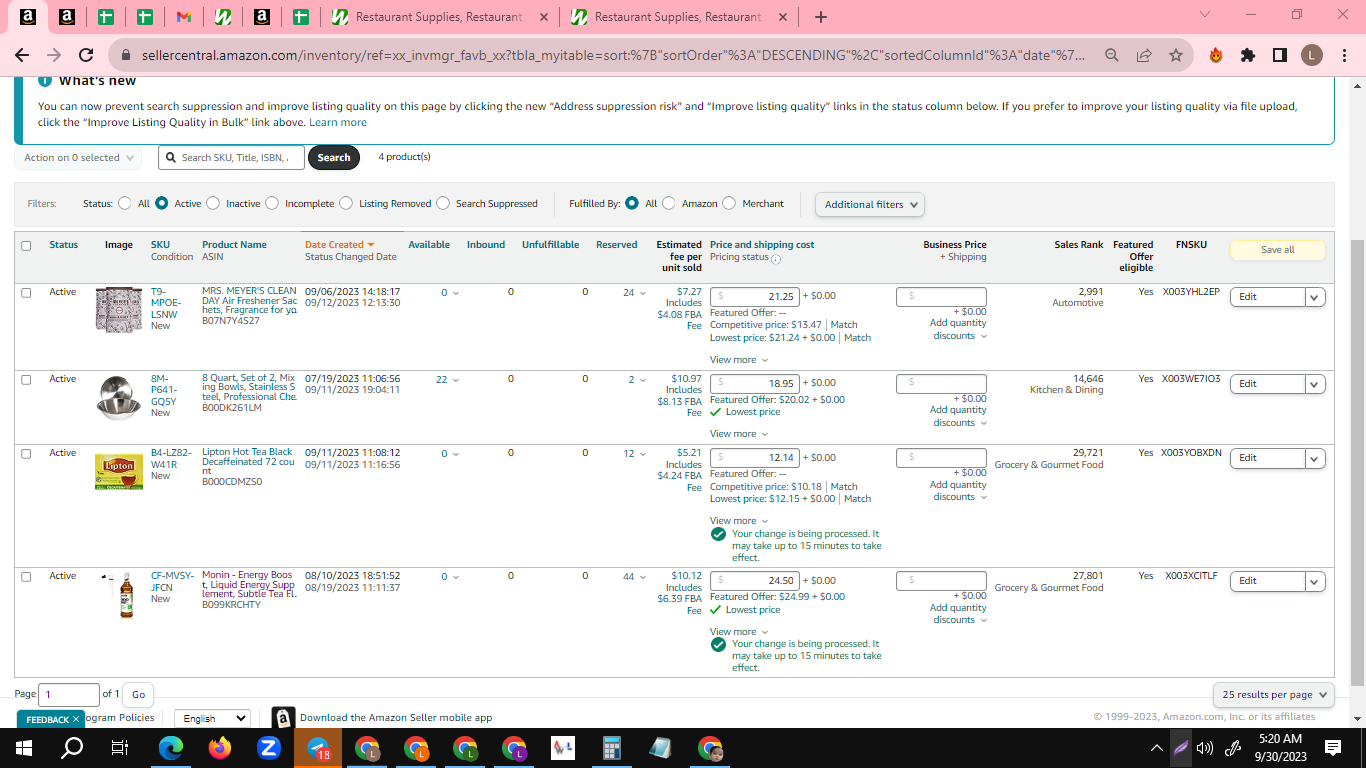
Task: Filter Fulfilled By Amazon
Action: click(669, 203)
